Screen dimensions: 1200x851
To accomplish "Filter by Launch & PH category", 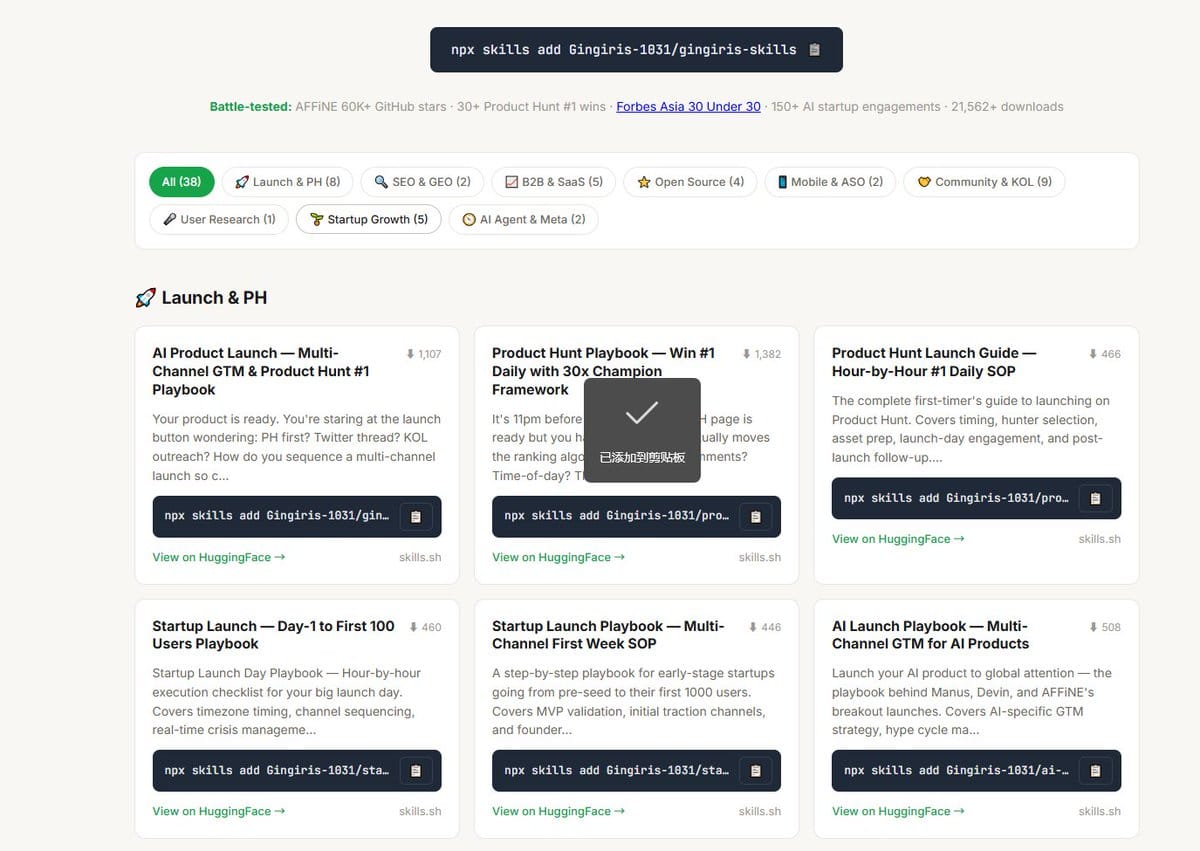I will [x=287, y=182].
